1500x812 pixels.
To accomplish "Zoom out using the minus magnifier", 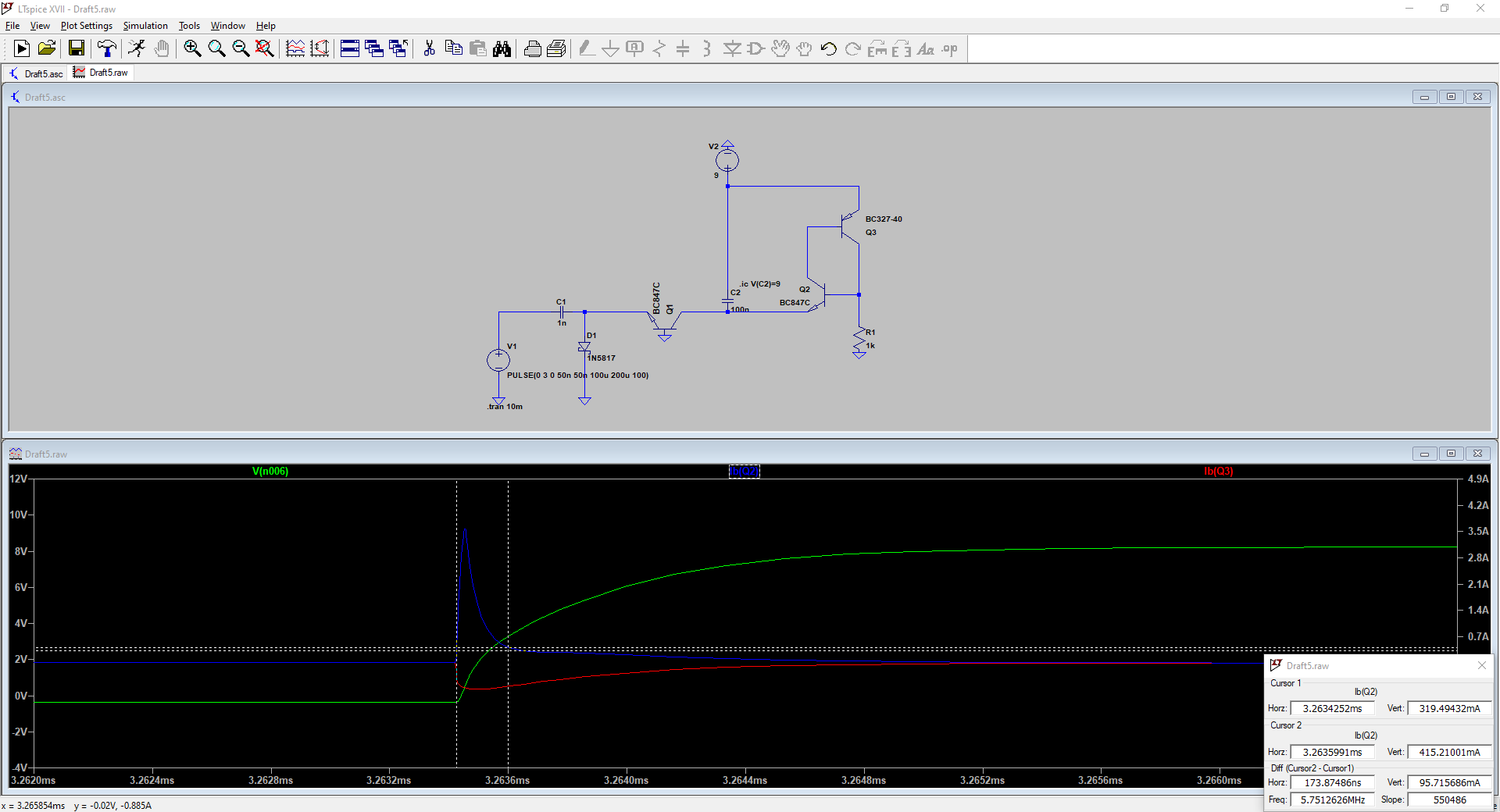I will coord(241,48).
